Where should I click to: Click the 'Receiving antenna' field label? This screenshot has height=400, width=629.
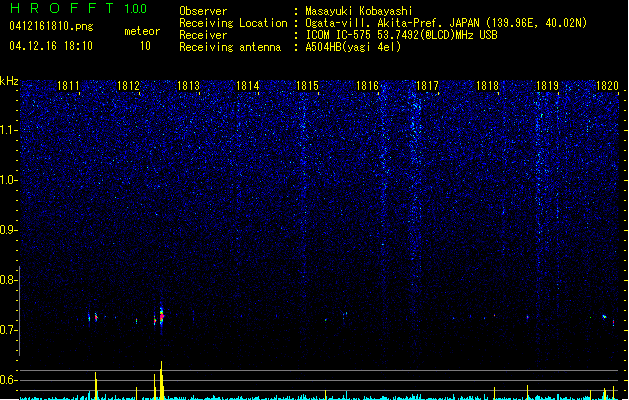click(x=230, y=47)
